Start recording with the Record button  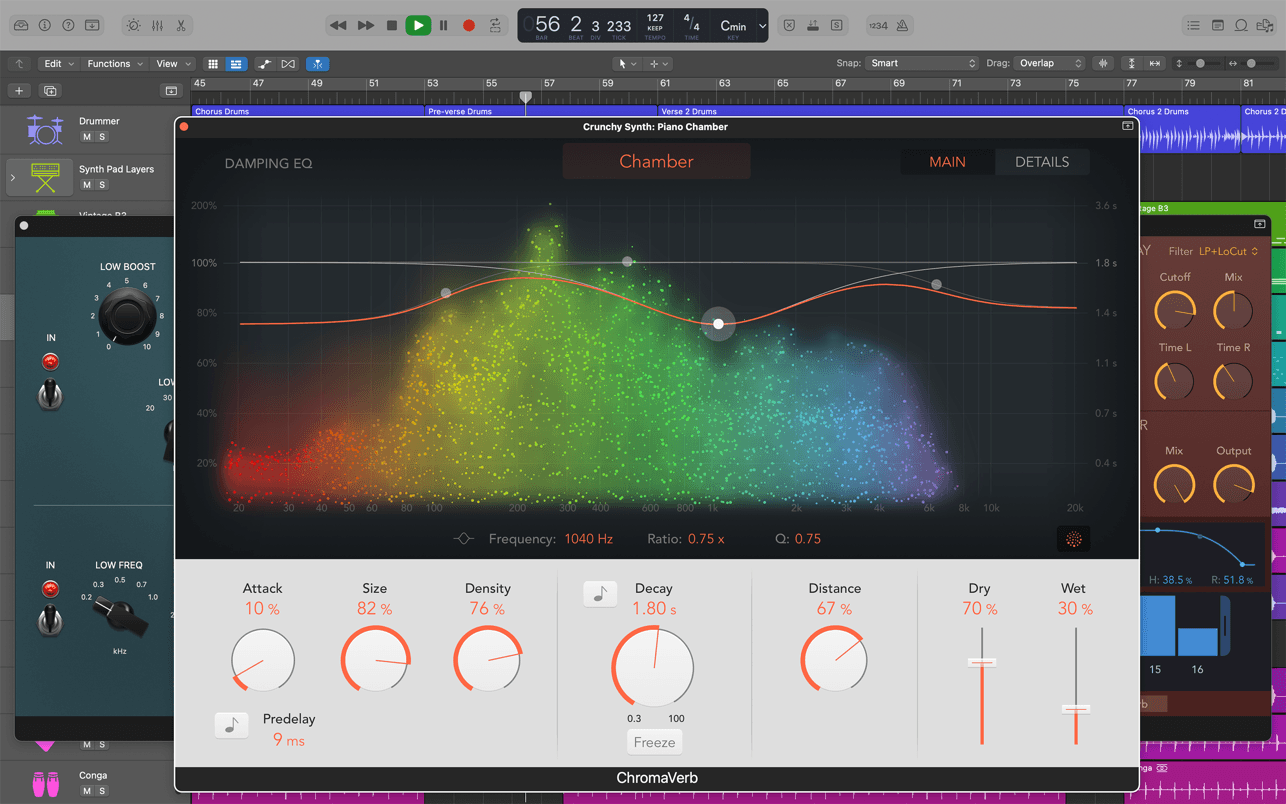pyautogui.click(x=469, y=25)
